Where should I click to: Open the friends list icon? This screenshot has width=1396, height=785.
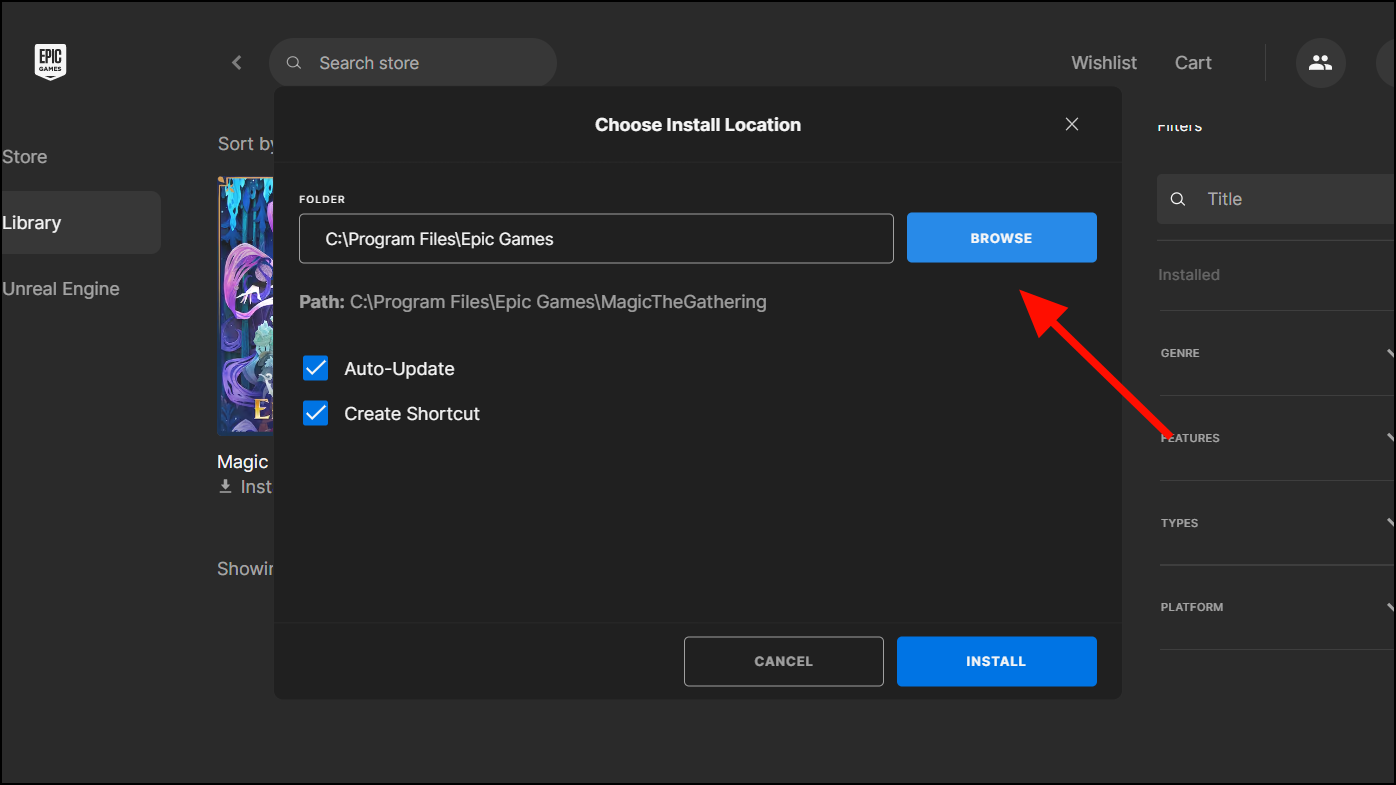1320,63
